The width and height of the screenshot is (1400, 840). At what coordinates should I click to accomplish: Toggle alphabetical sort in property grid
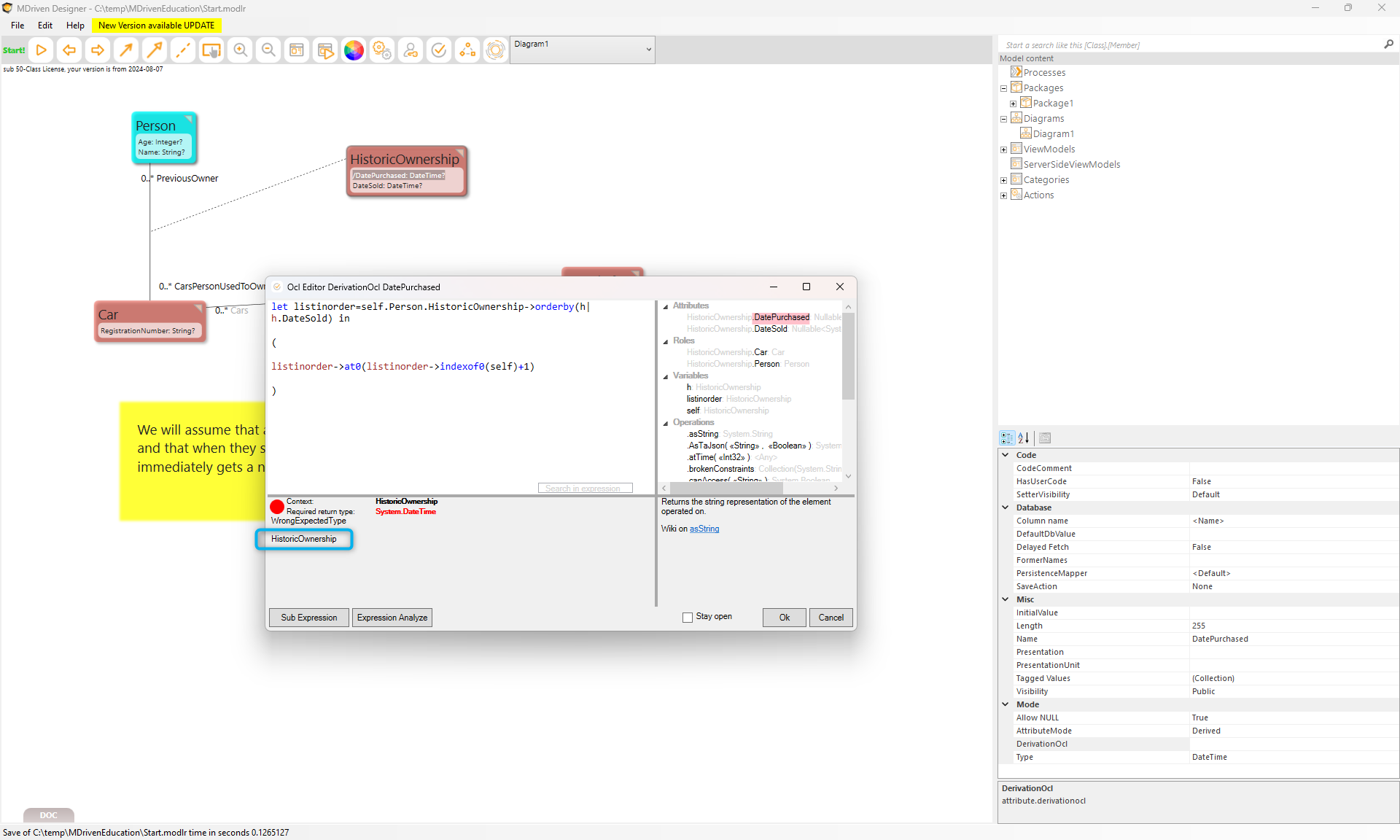pyautogui.click(x=1024, y=438)
